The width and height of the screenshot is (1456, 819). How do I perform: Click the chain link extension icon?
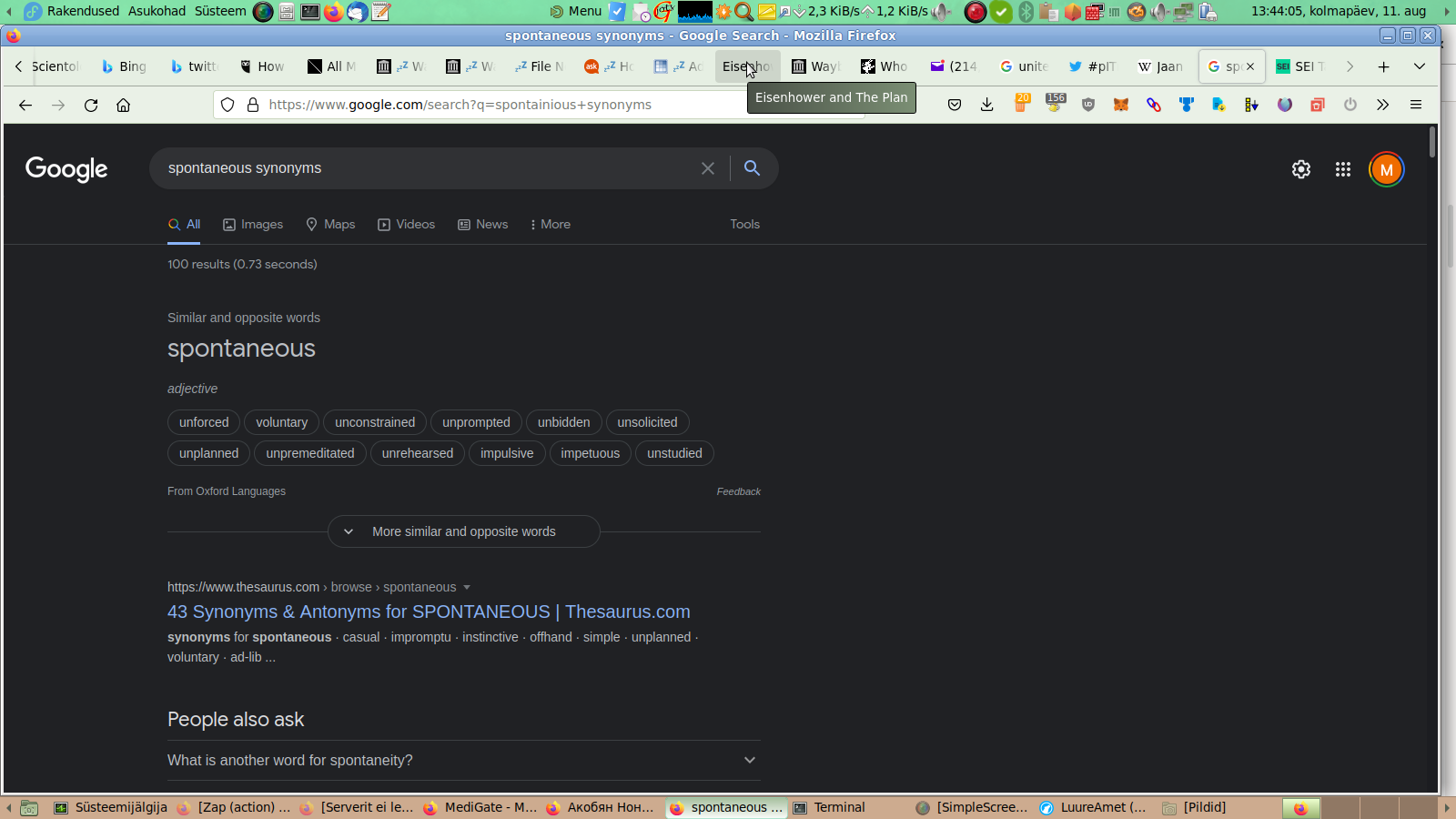pos(1154,105)
